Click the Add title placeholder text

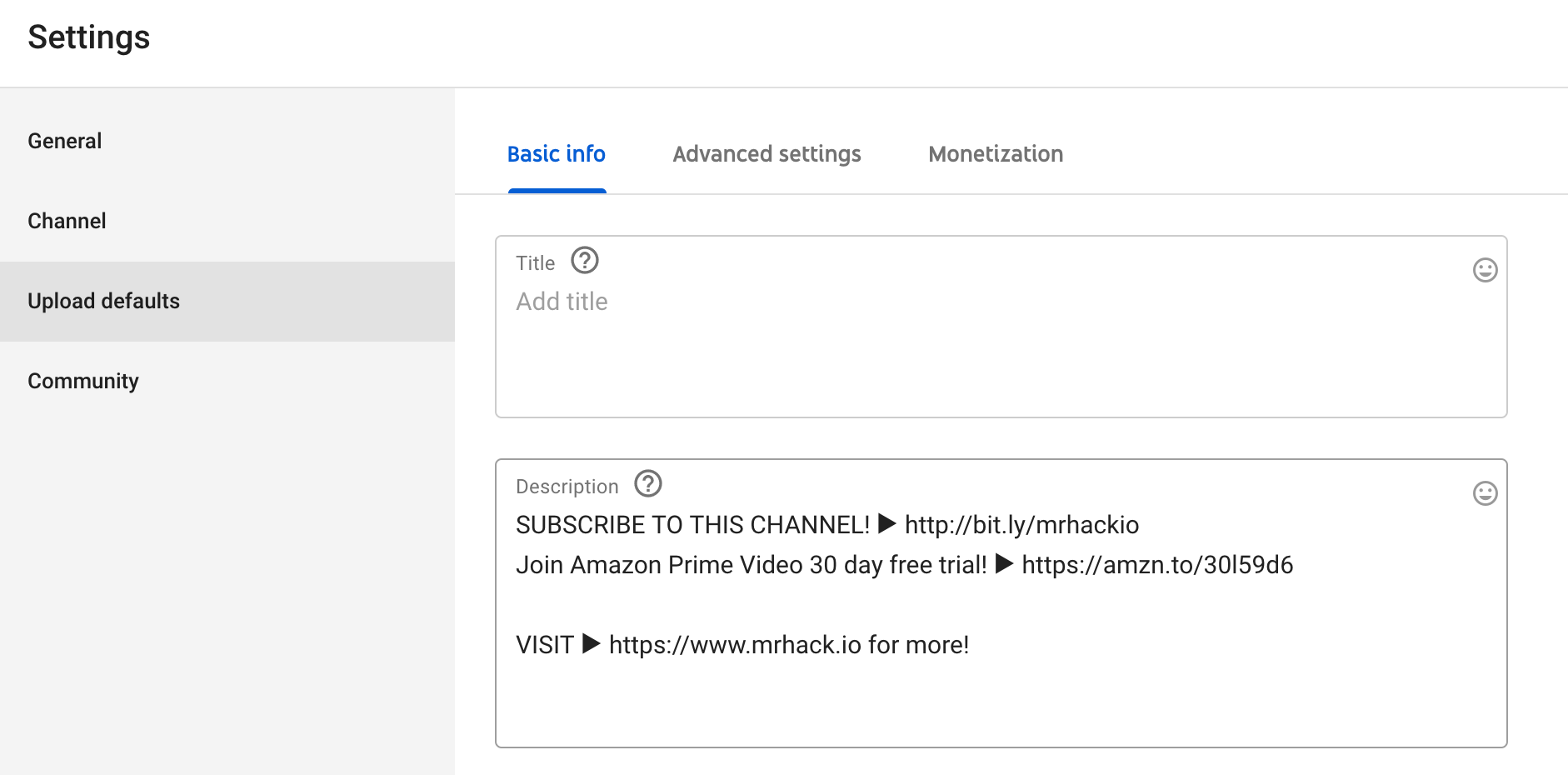tap(562, 302)
